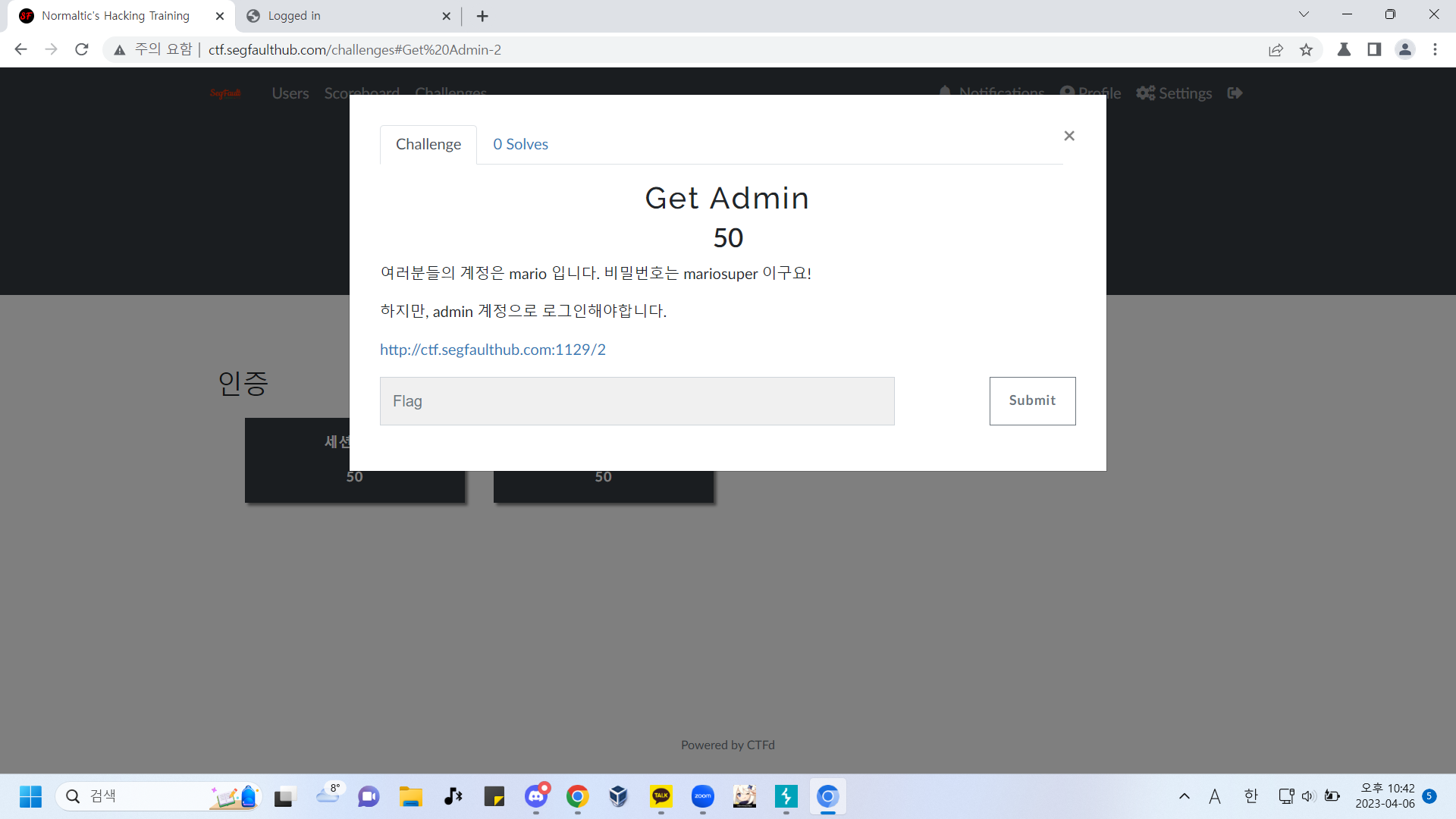This screenshot has width=1456, height=819.
Task: Close the Get Admin challenge modal
Action: tap(1069, 136)
